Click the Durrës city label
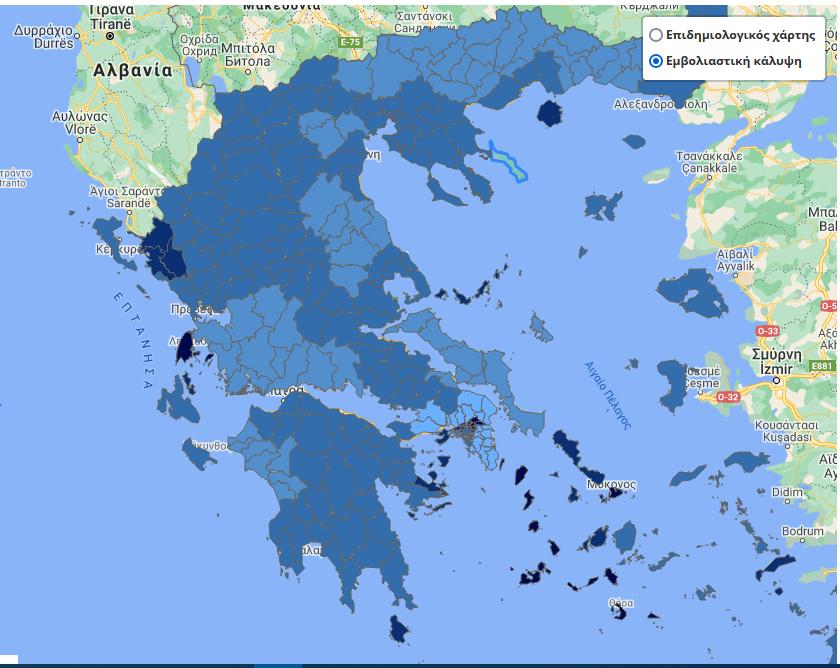This screenshot has width=840, height=668. pos(54,43)
